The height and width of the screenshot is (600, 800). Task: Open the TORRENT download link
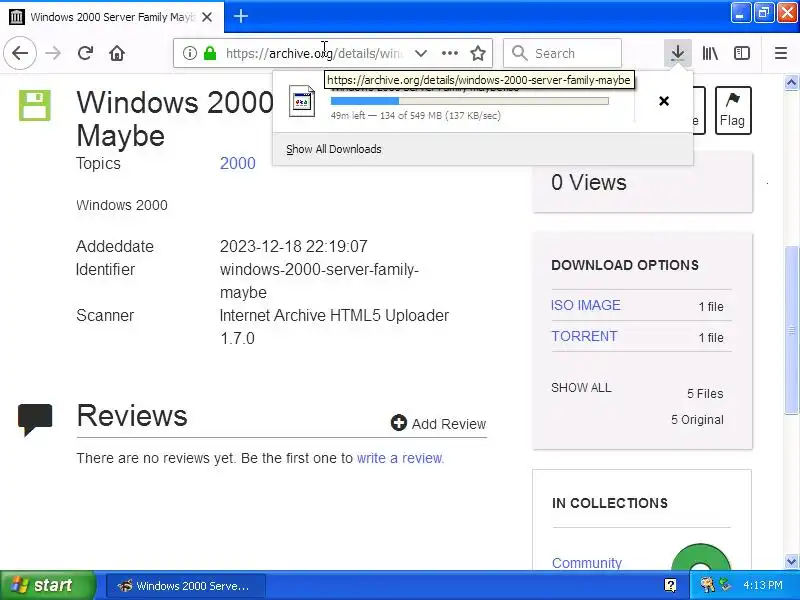tap(584, 336)
